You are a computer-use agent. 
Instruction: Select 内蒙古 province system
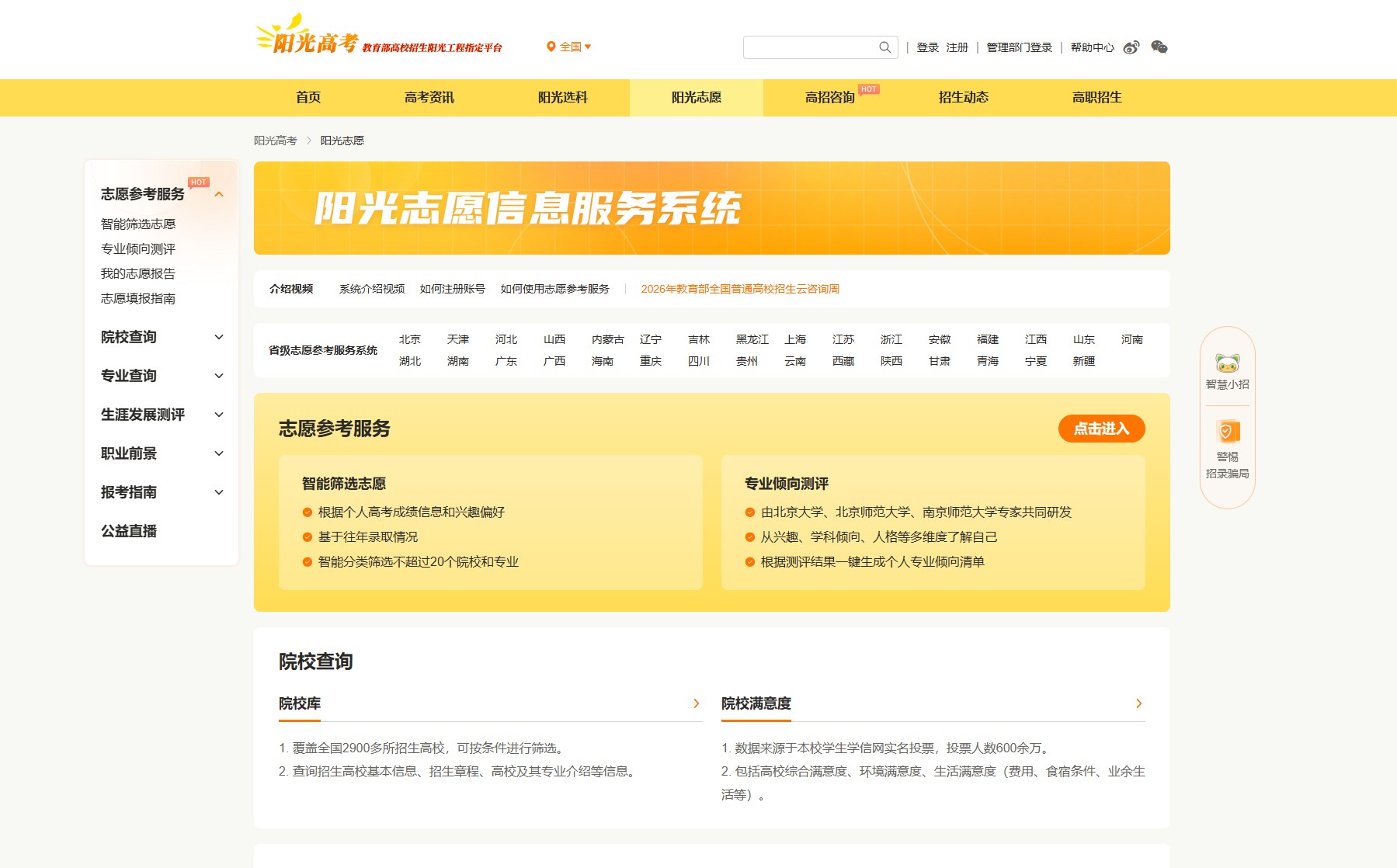point(608,339)
